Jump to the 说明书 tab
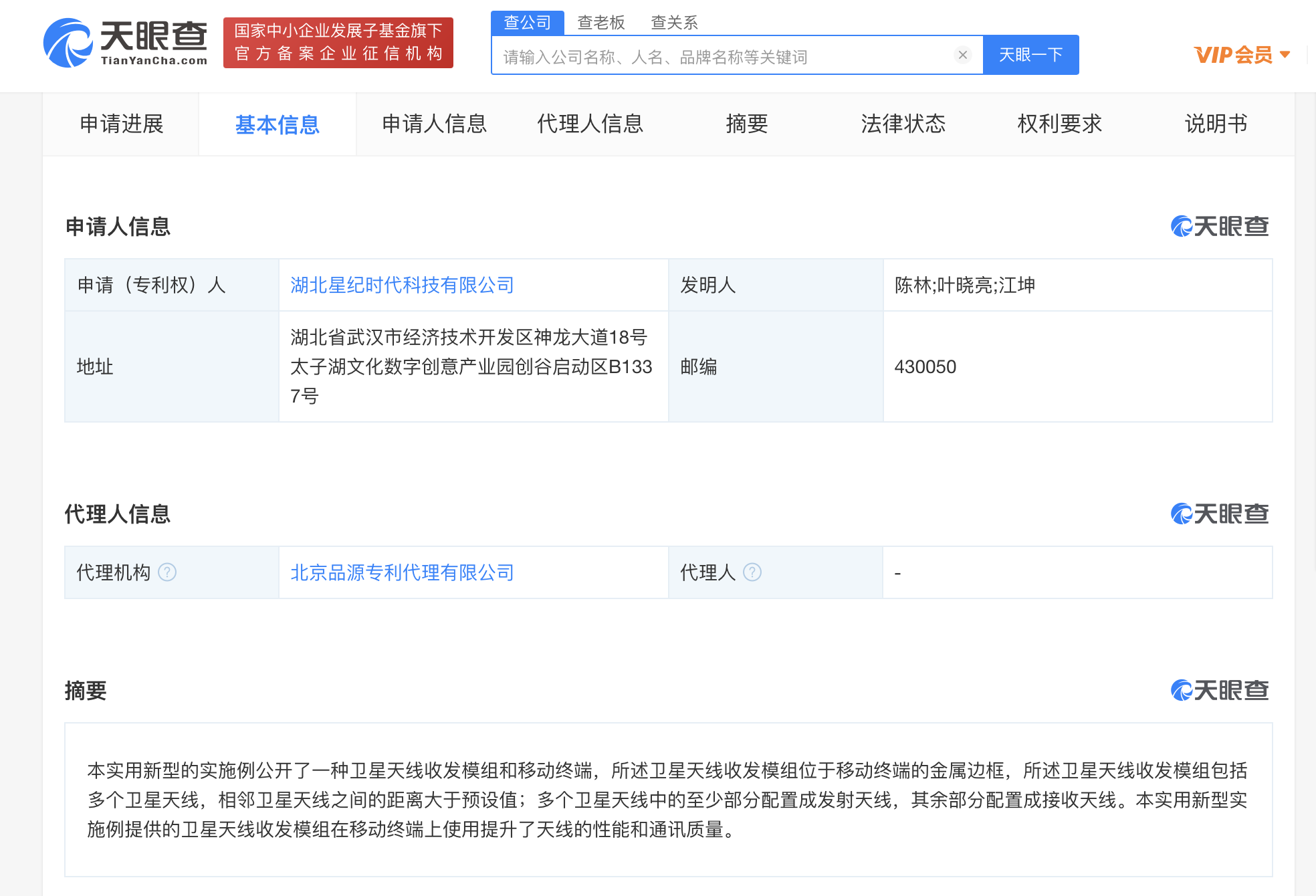The width and height of the screenshot is (1316, 896). point(1215,124)
